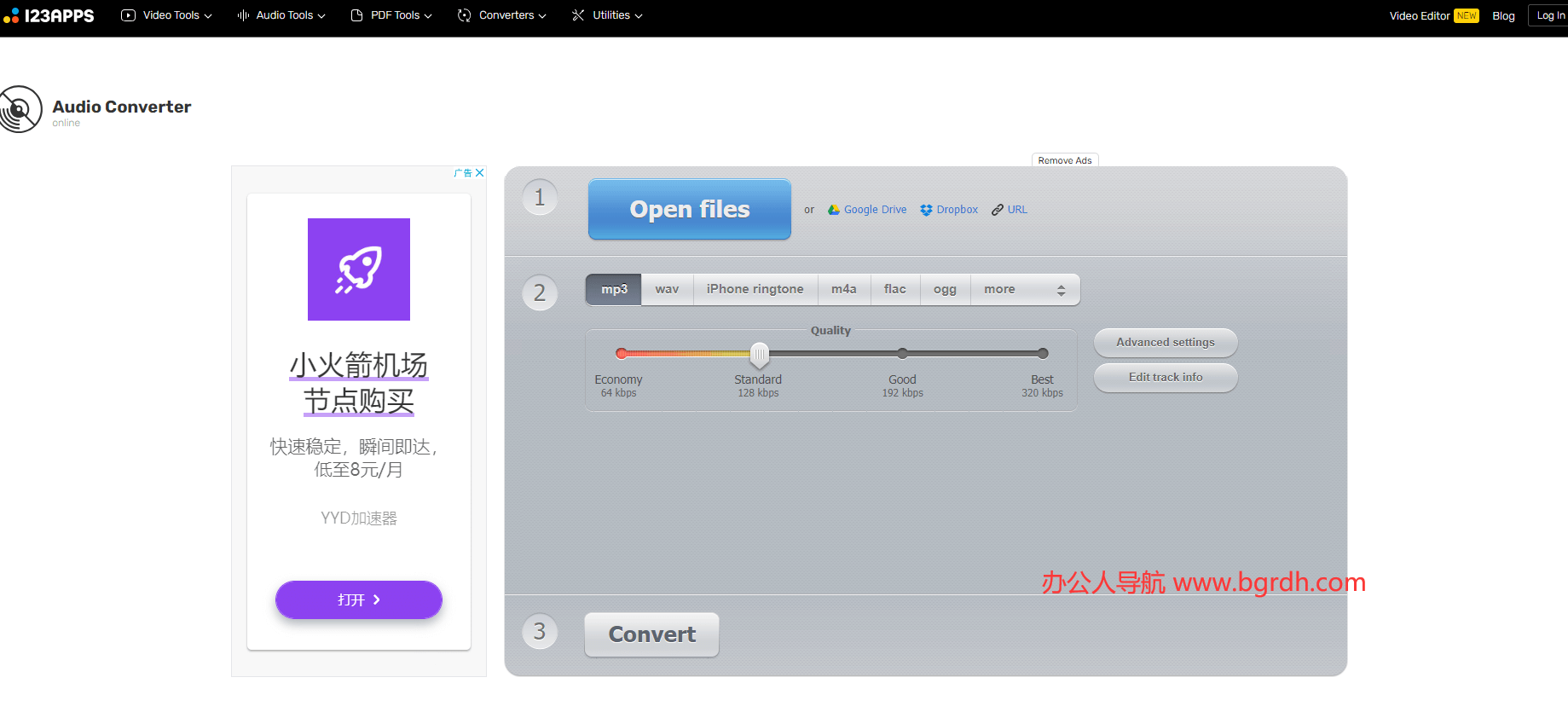Click the NEW badge beside Video Editor
This screenshot has height=718, width=1568.
pyautogui.click(x=1467, y=15)
